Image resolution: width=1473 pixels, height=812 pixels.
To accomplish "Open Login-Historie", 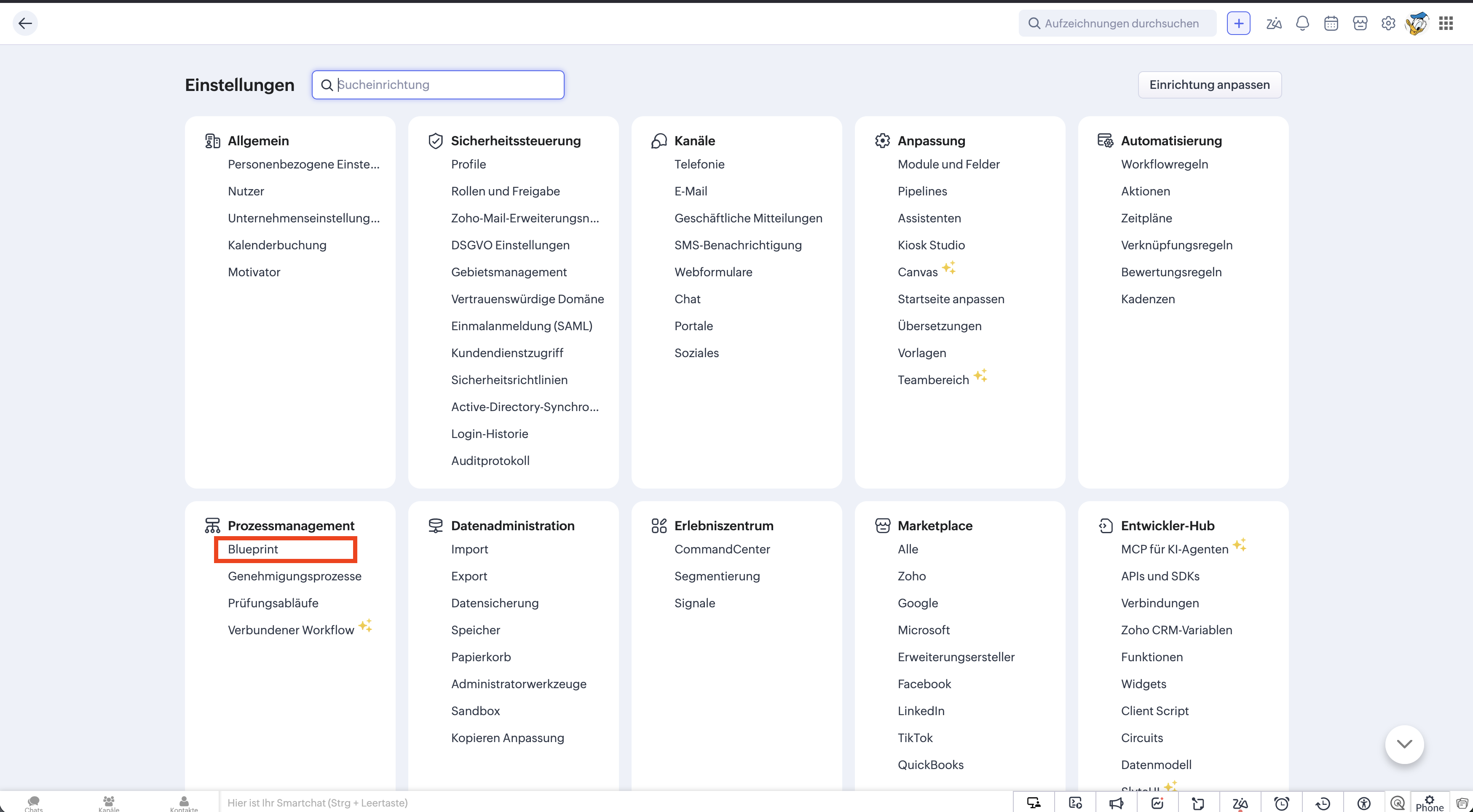I will click(x=490, y=434).
